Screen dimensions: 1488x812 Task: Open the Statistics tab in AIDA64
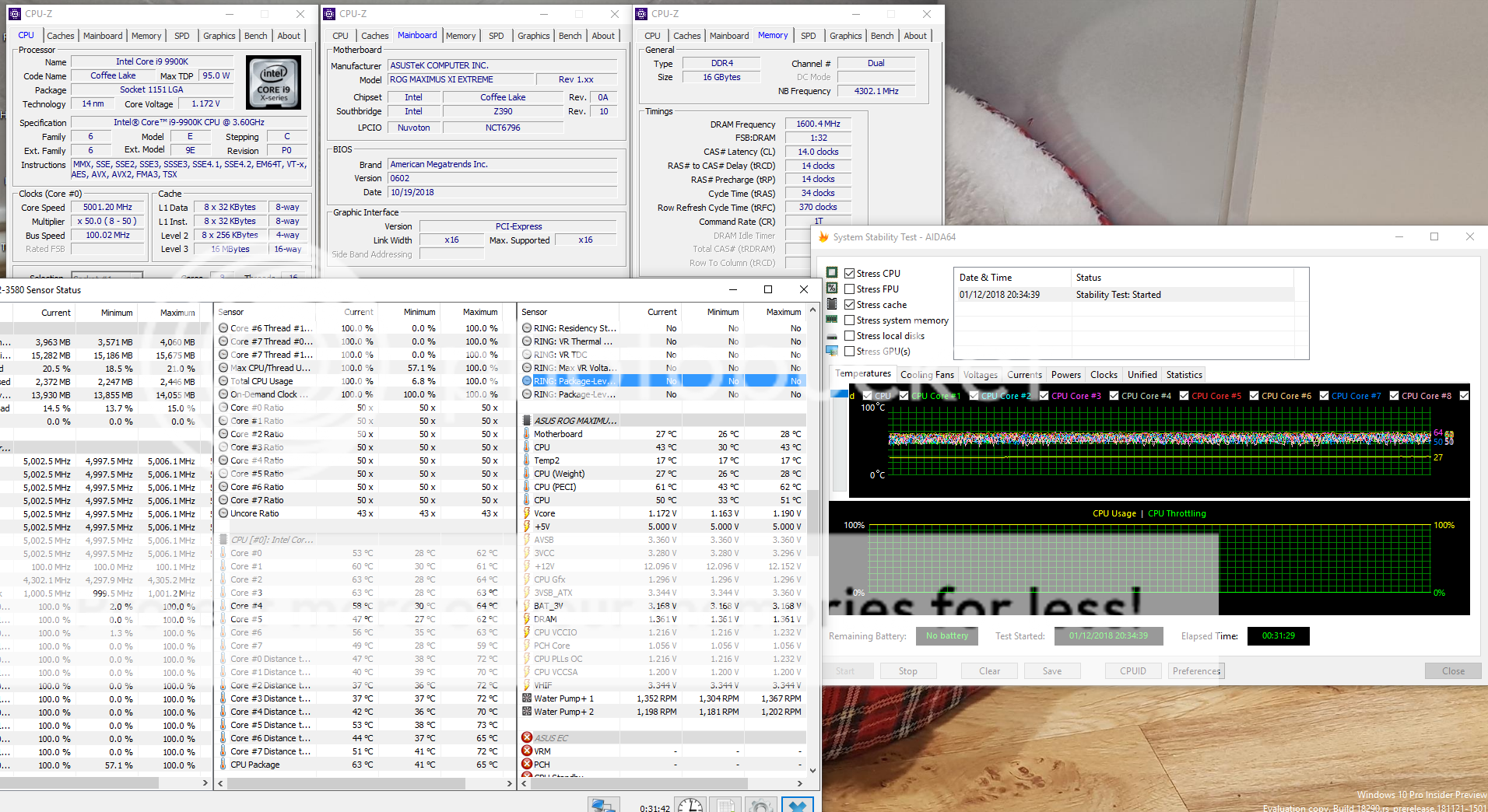pyautogui.click(x=1184, y=375)
